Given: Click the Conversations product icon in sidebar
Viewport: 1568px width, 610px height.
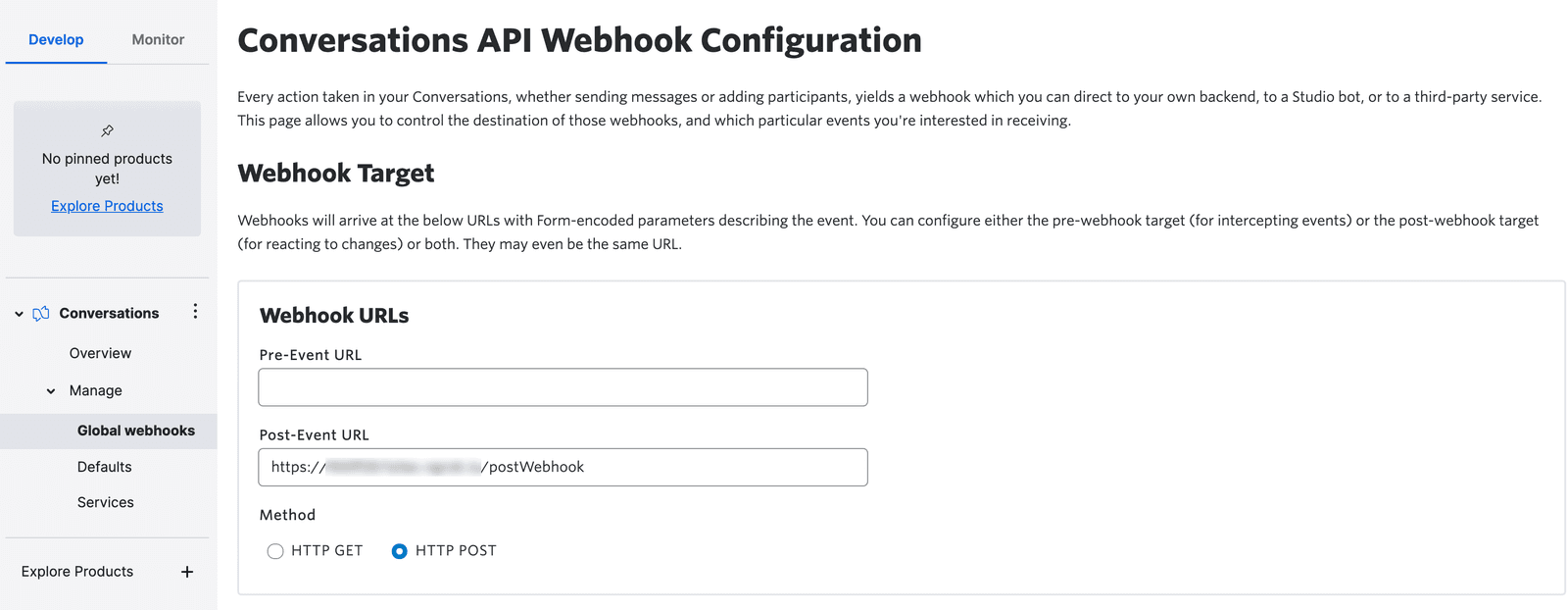Looking at the screenshot, I should click(x=40, y=312).
